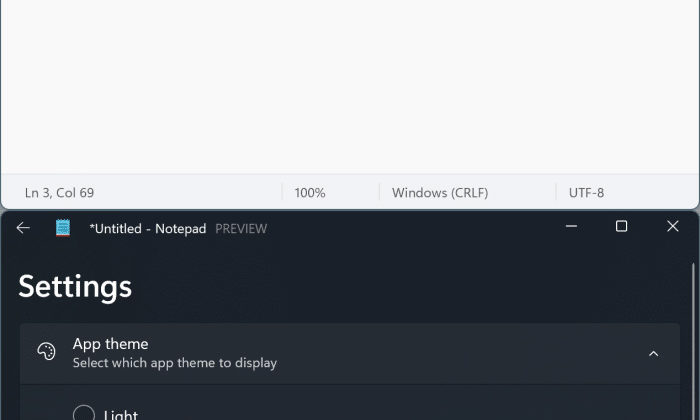Minimize the dark Notepad Settings window
Screen dimensions: 700x420
571,226
